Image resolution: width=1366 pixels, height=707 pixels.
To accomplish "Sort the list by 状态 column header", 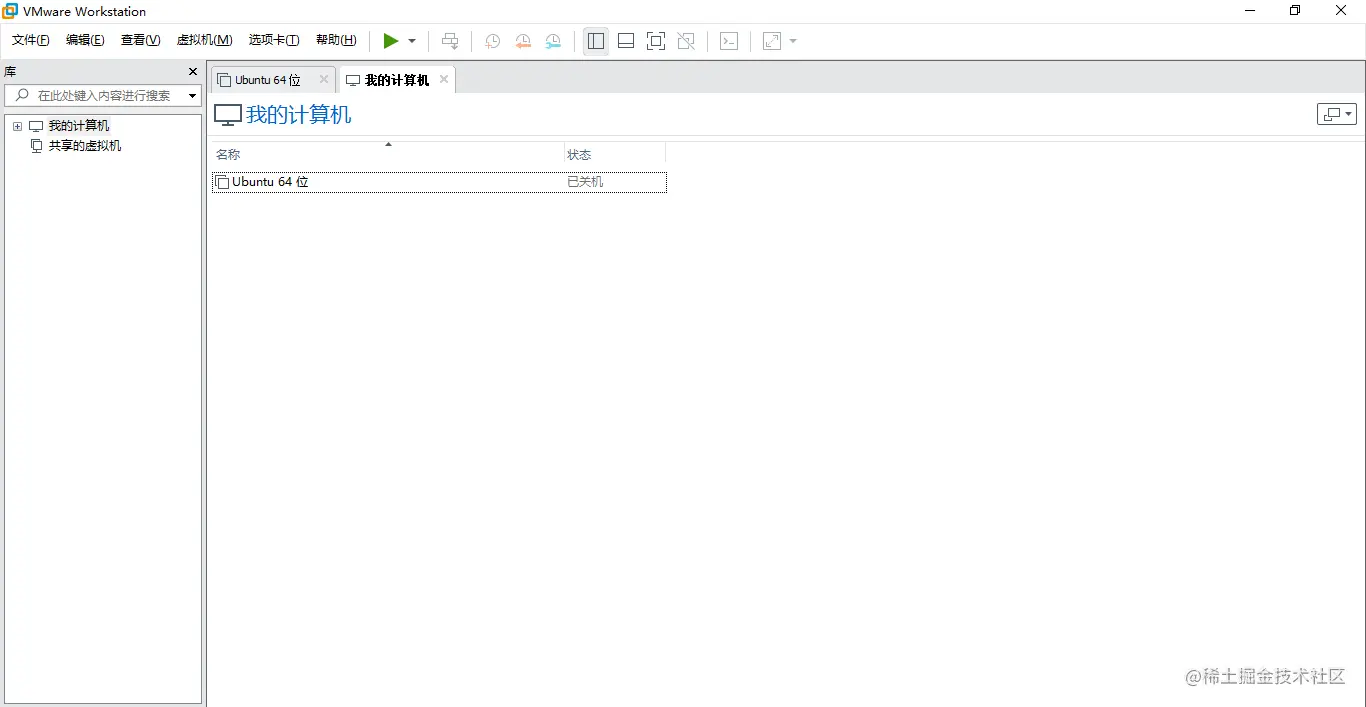I will pos(614,154).
